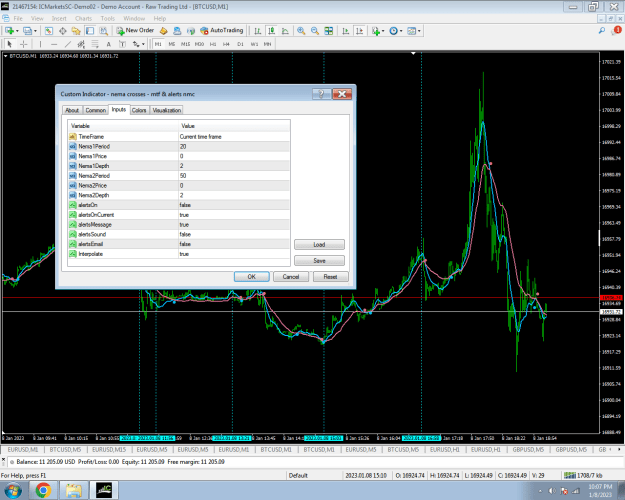Expand the Profiles dropdown arrow
This screenshot has width=625, height=500.
coord(35,31)
